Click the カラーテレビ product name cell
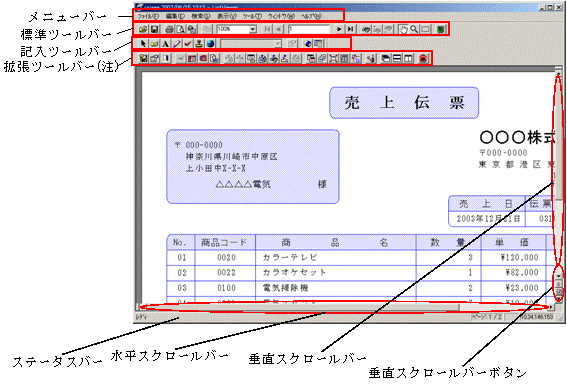The height and width of the screenshot is (389, 567). (336, 257)
